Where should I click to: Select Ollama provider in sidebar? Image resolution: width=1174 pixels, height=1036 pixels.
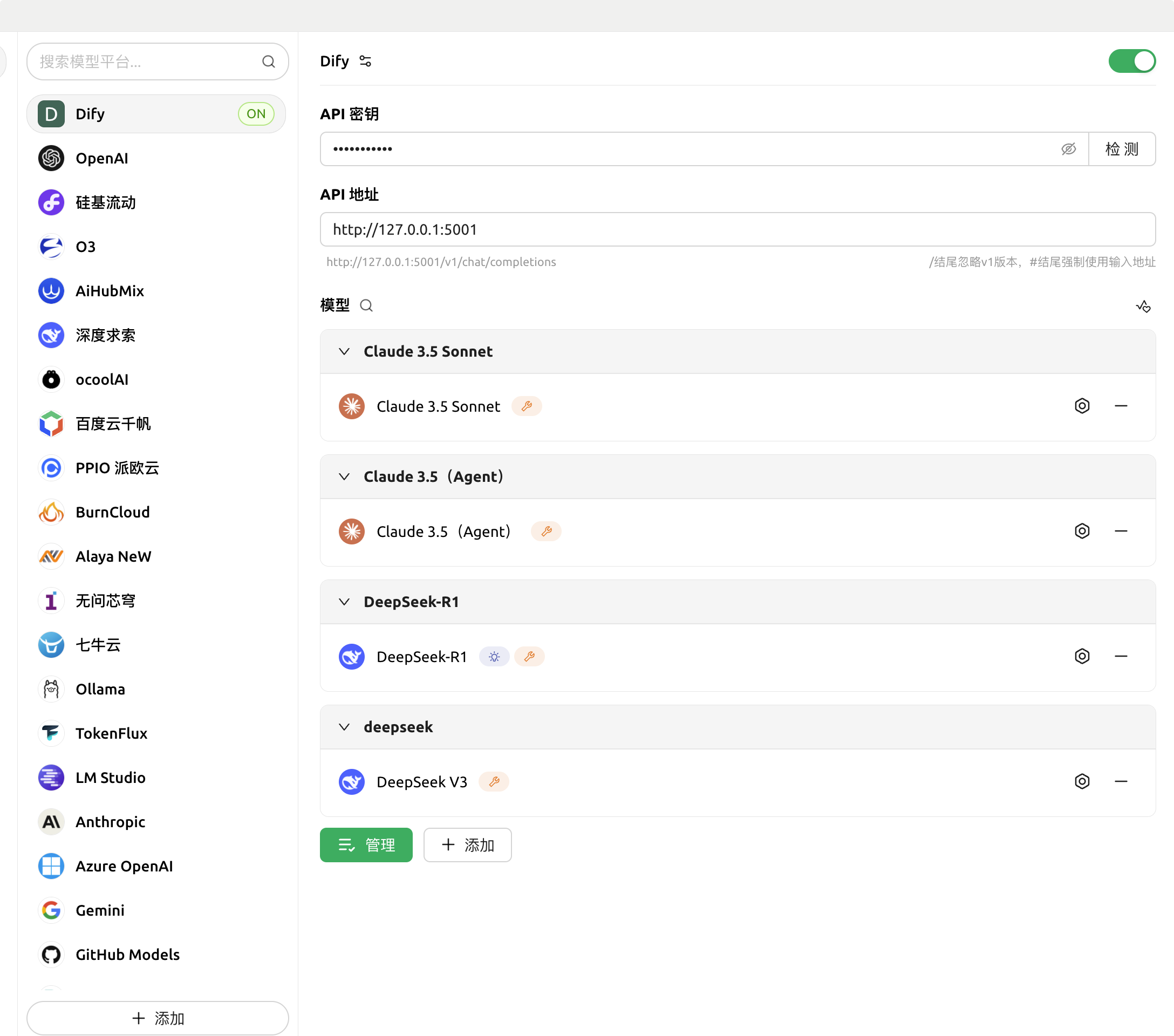(100, 689)
